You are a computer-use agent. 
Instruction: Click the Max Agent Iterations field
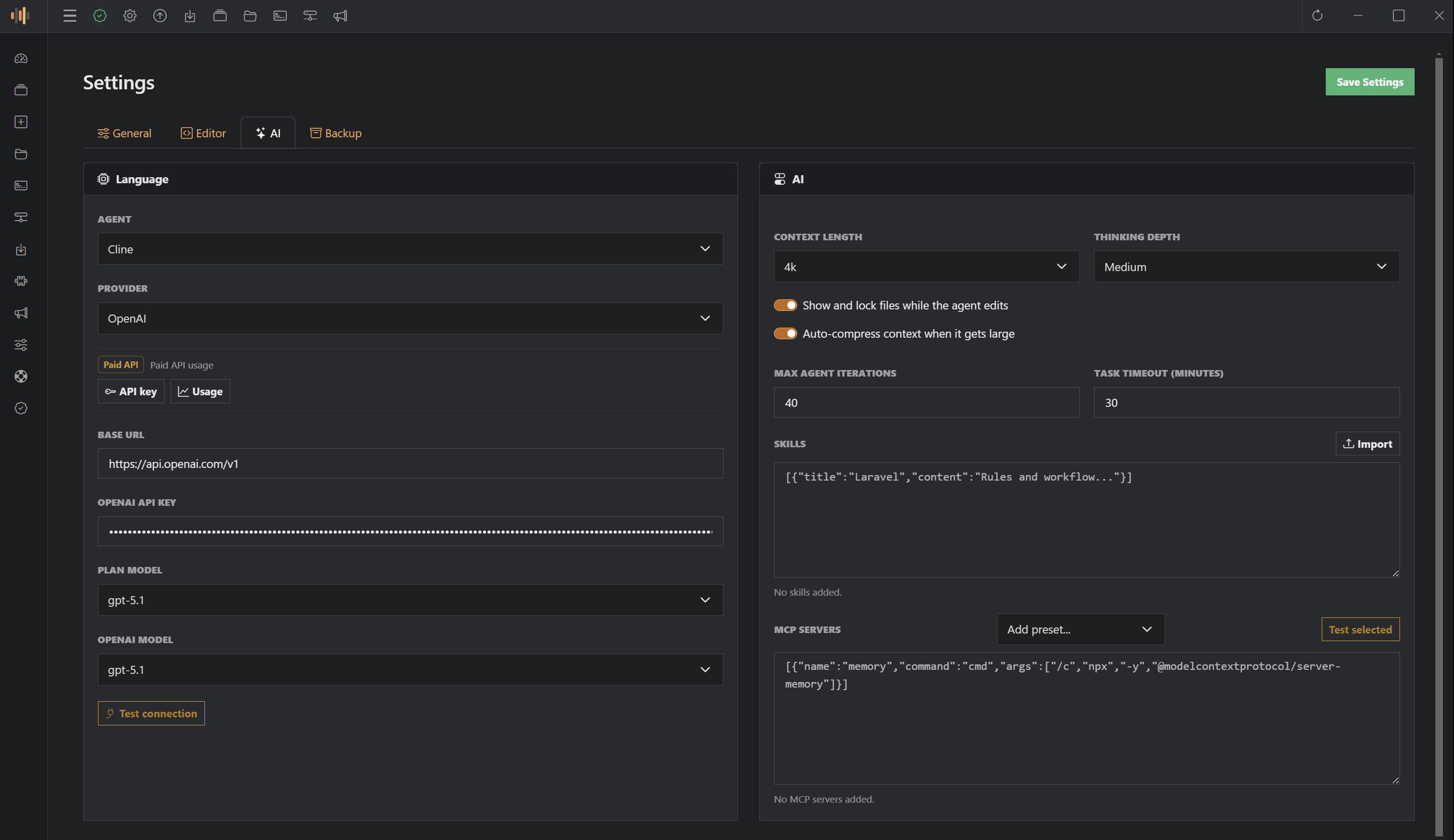[926, 402]
